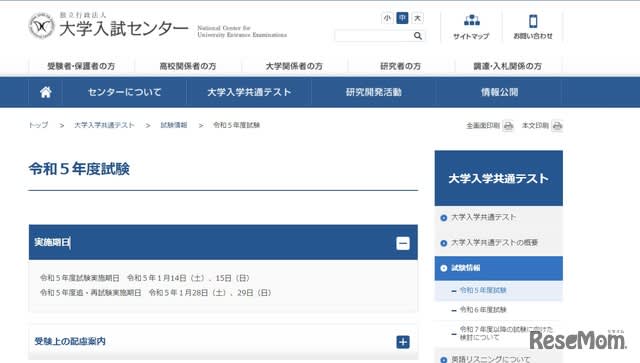Collapse 実施期日 section with minus icon
Viewport: 640px width, 363px height.
pos(403,243)
